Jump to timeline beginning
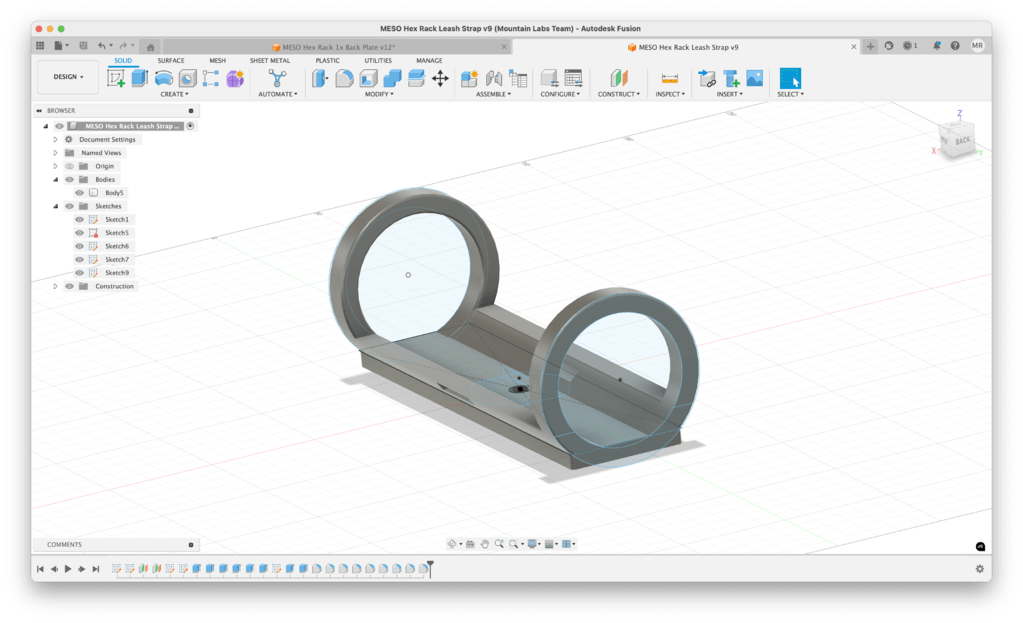This screenshot has width=1023, height=623. tap(40, 569)
